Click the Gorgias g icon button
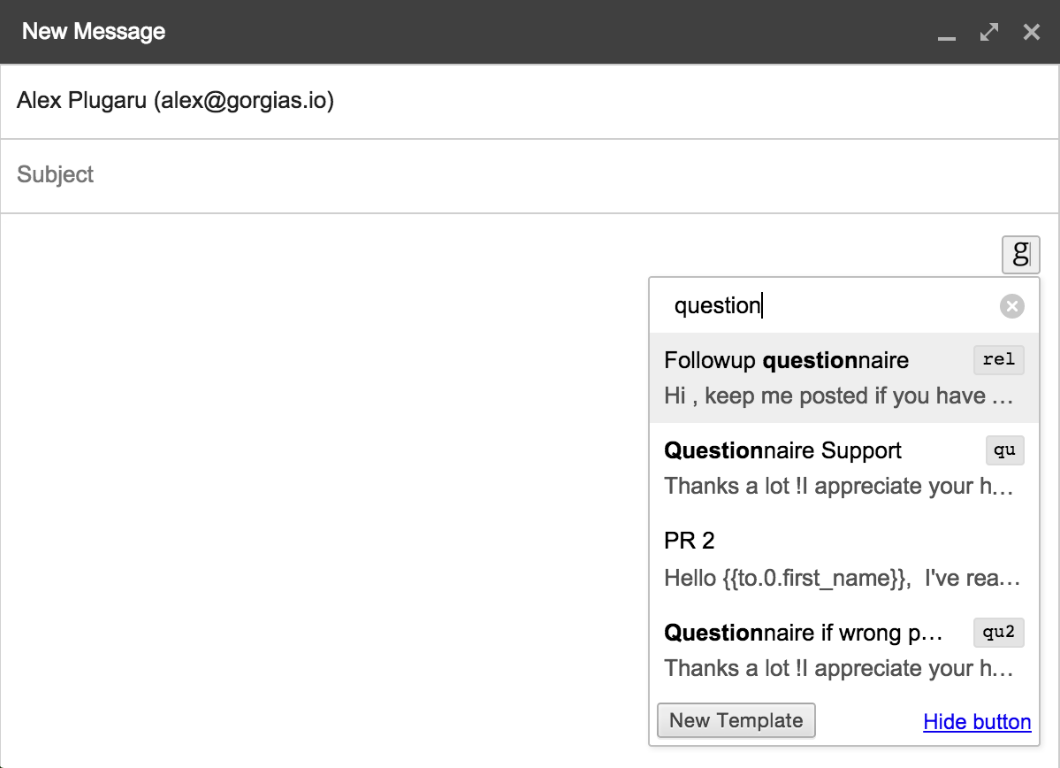The width and height of the screenshot is (1060, 768). 1020,254
